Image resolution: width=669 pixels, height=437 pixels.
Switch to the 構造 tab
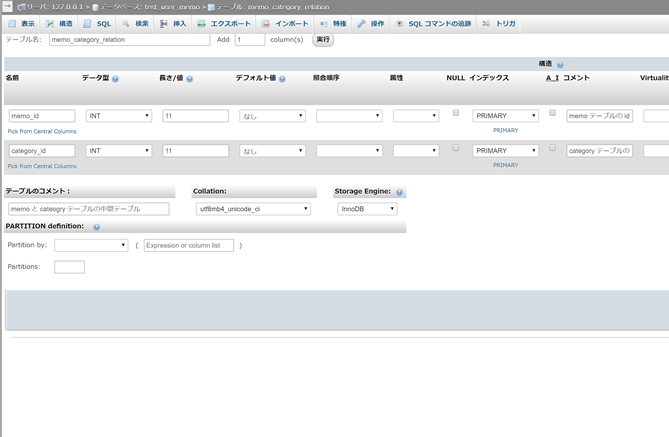(59, 24)
